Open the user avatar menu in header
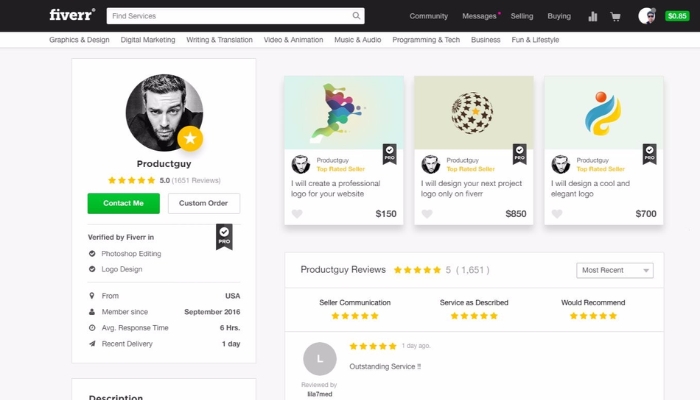The image size is (700, 400). click(647, 16)
